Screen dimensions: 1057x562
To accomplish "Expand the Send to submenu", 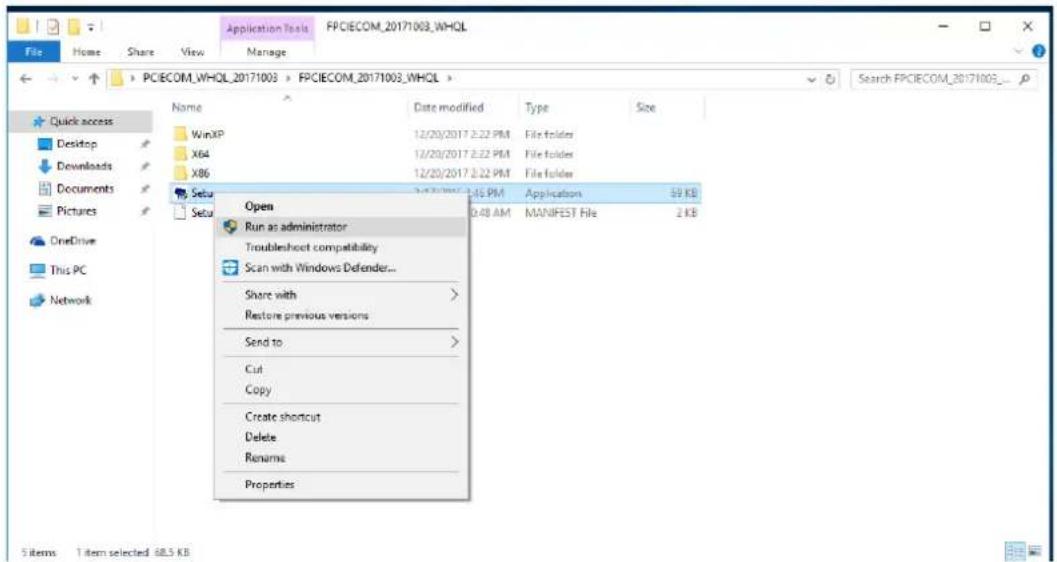I will click(x=341, y=342).
